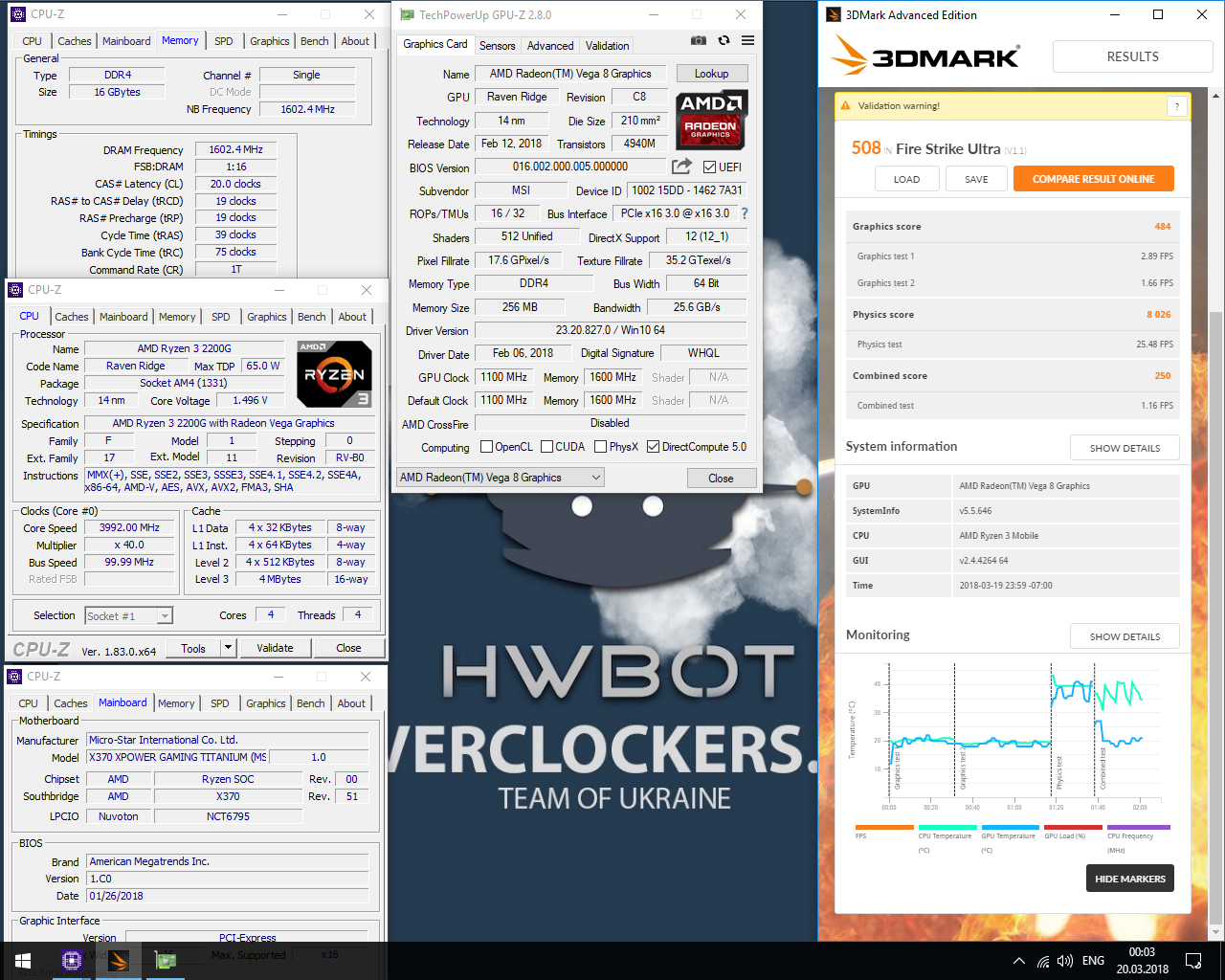Screen dimensions: 1225x980
Task: Click the AMD Radeon Graphics logo in GPU-Z
Action: point(712,120)
